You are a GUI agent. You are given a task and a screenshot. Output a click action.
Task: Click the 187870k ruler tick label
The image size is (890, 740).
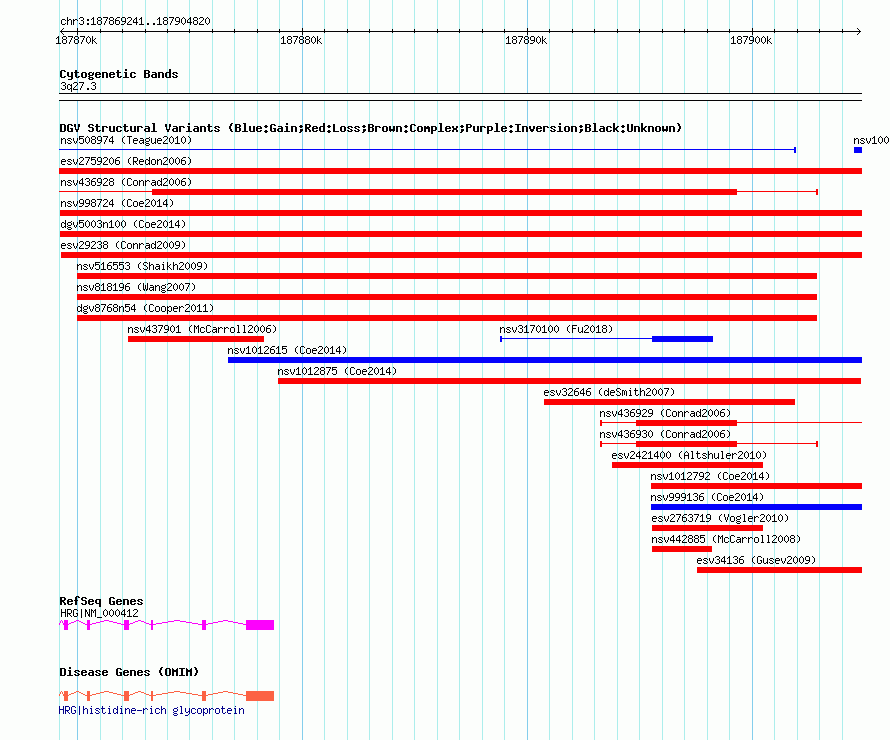[x=76, y=40]
